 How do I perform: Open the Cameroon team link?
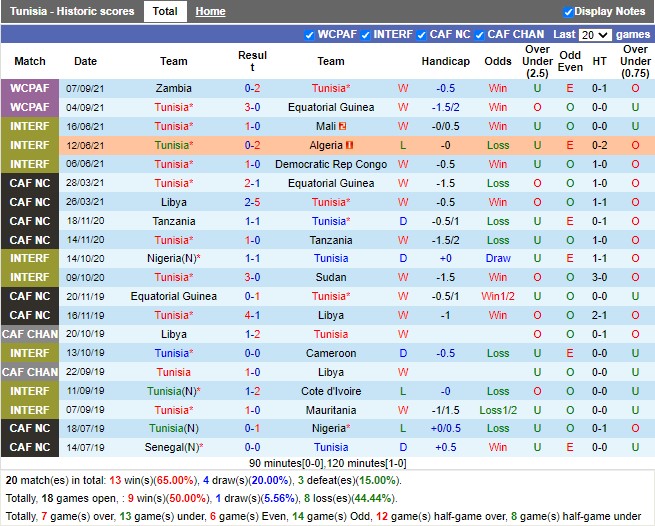click(x=331, y=353)
